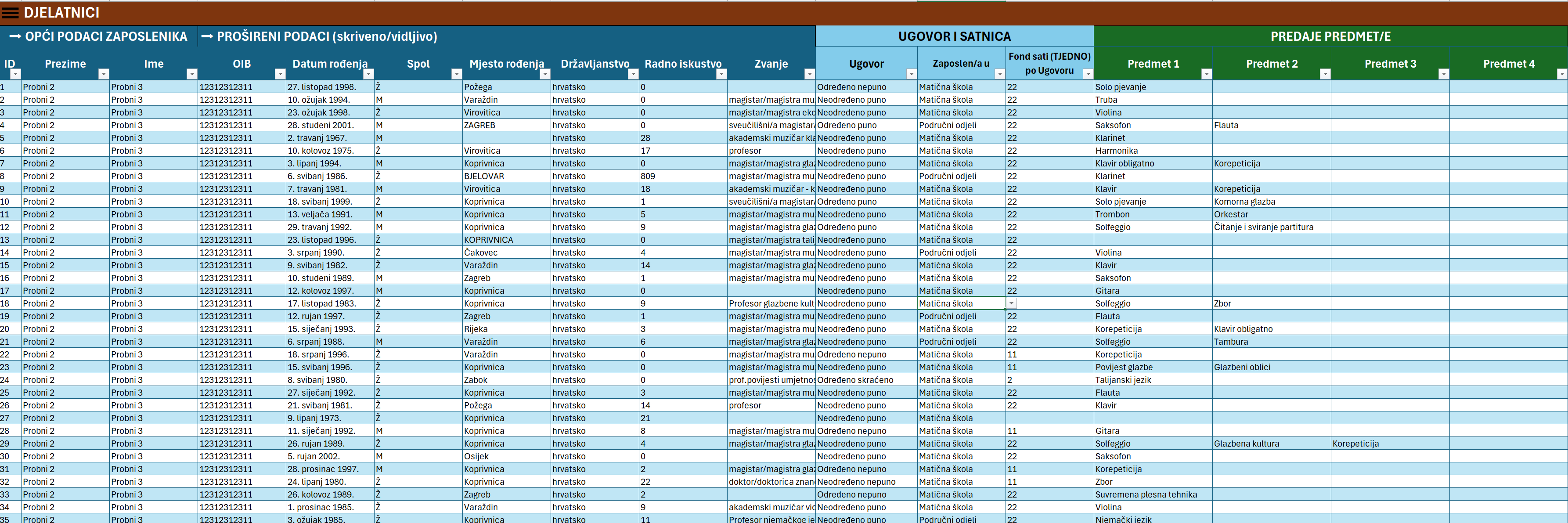
Task: Select the cell '28. studeni 2001.'
Action: click(x=330, y=126)
